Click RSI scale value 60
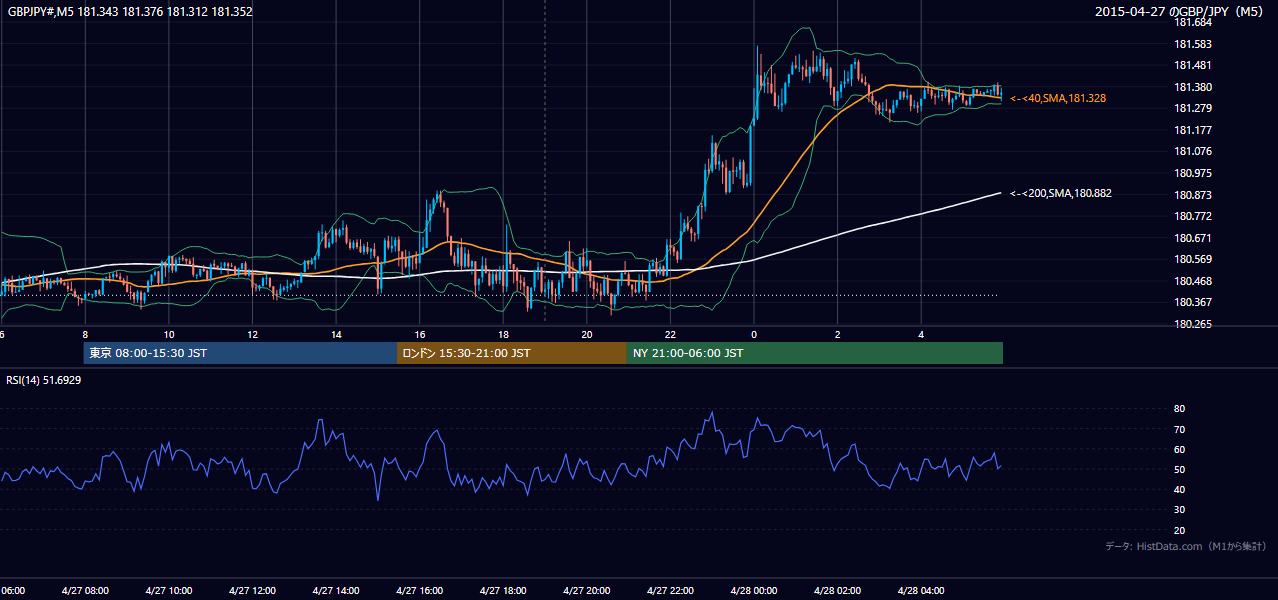Image resolution: width=1278 pixels, height=600 pixels. [1180, 449]
